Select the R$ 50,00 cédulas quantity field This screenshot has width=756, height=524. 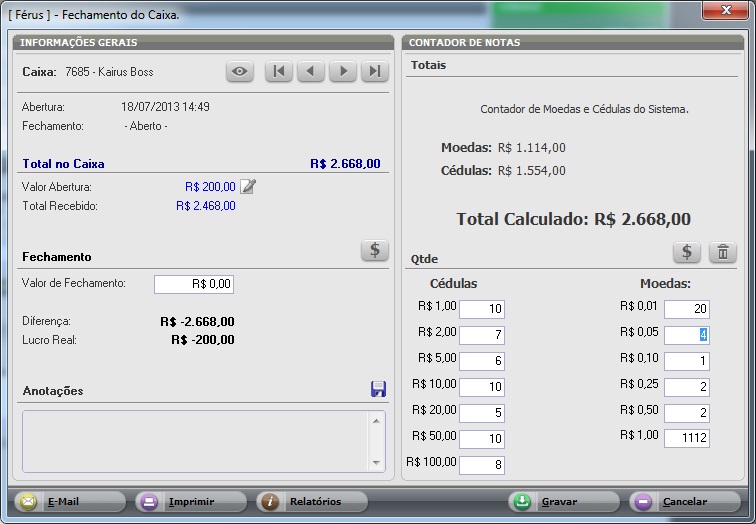(482, 439)
